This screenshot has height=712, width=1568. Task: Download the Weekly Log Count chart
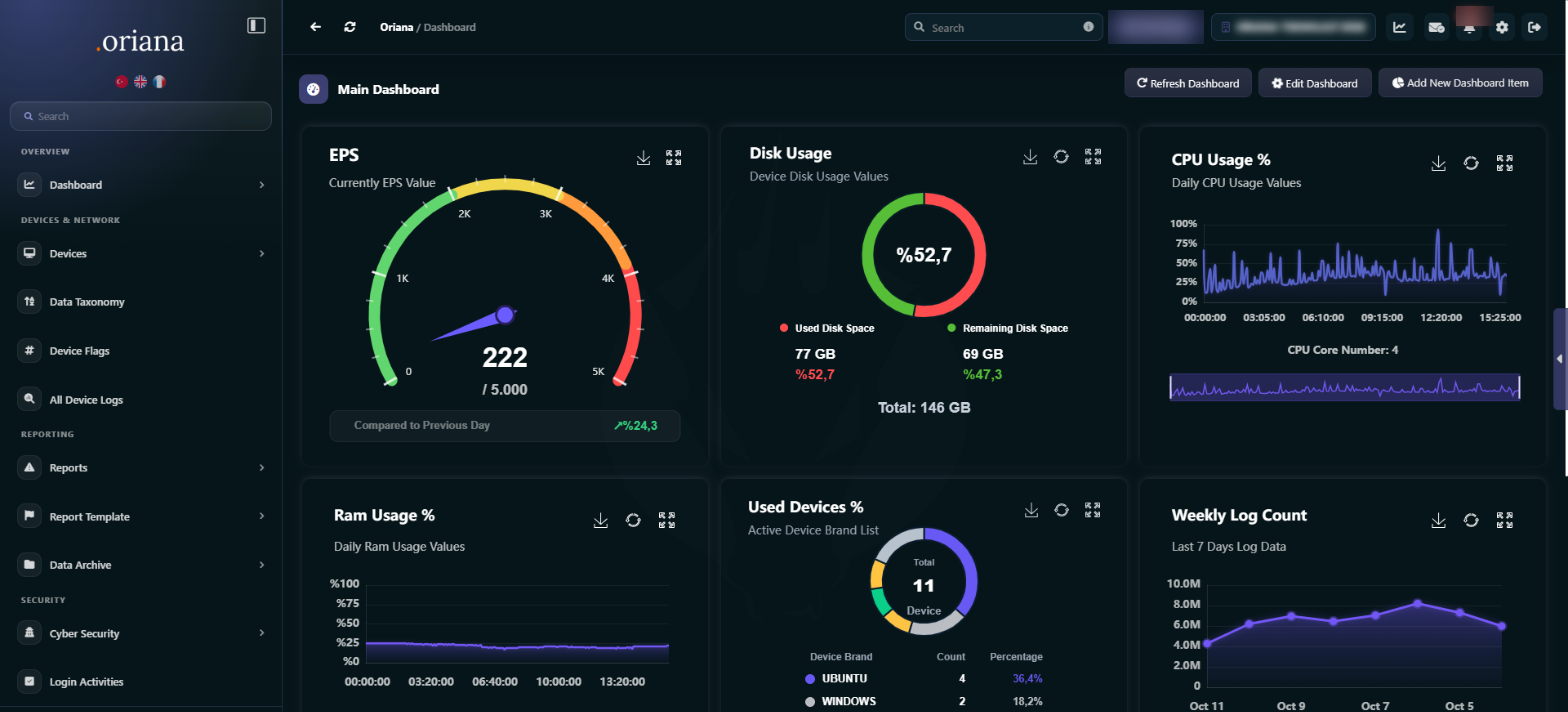point(1439,520)
